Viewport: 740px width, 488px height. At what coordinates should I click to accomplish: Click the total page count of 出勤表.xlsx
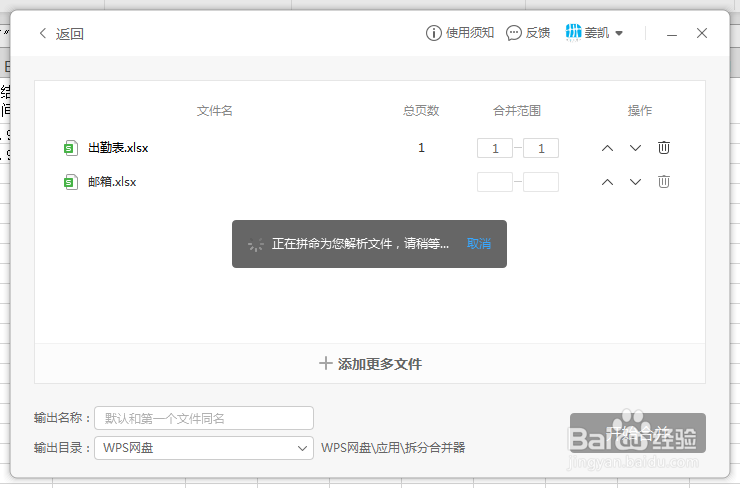421,148
